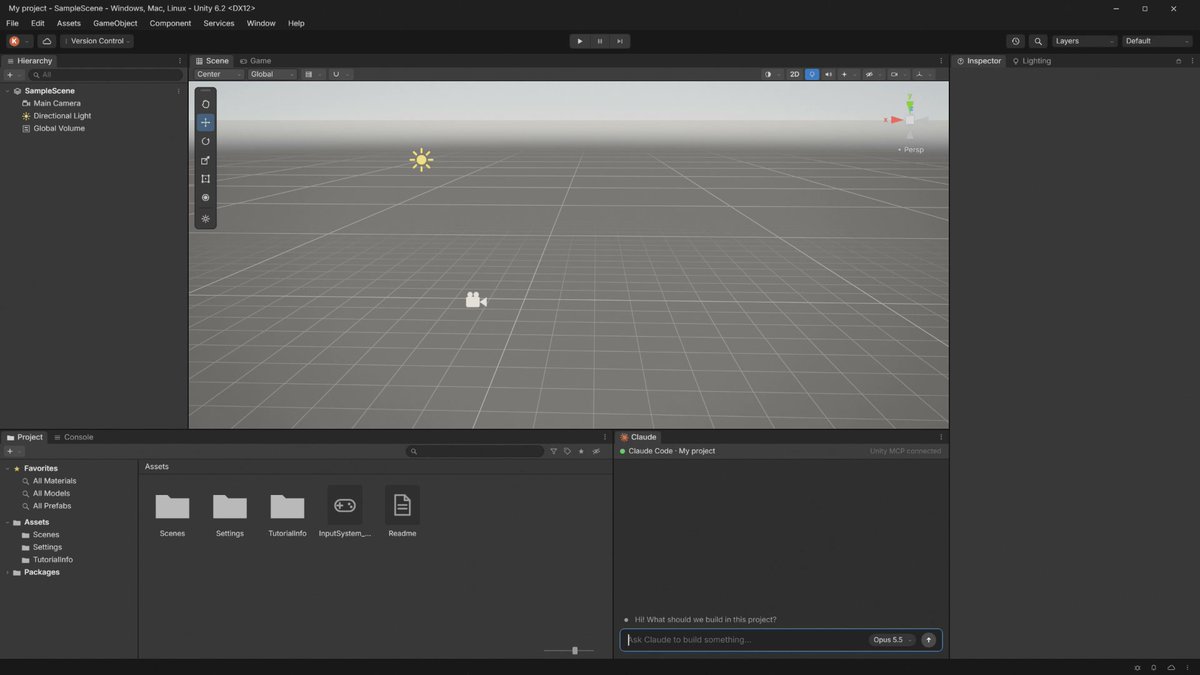This screenshot has width=1200, height=675.
Task: Step forward one frame
Action: tap(620, 41)
